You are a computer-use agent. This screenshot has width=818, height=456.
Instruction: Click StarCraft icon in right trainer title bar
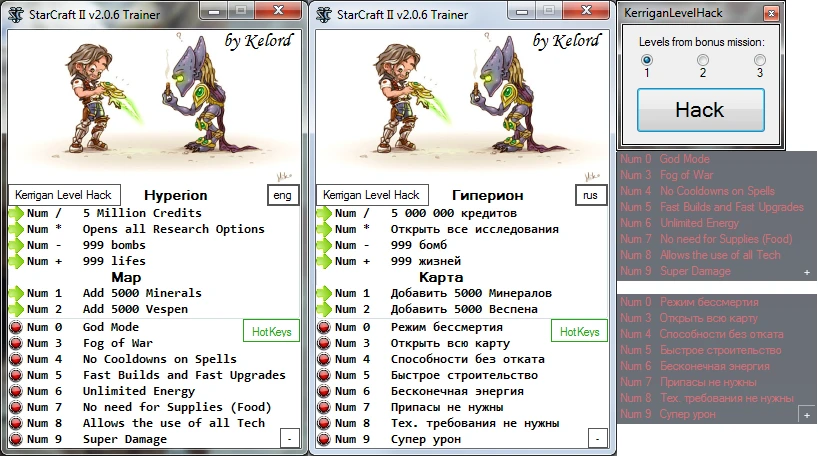pyautogui.click(x=324, y=15)
